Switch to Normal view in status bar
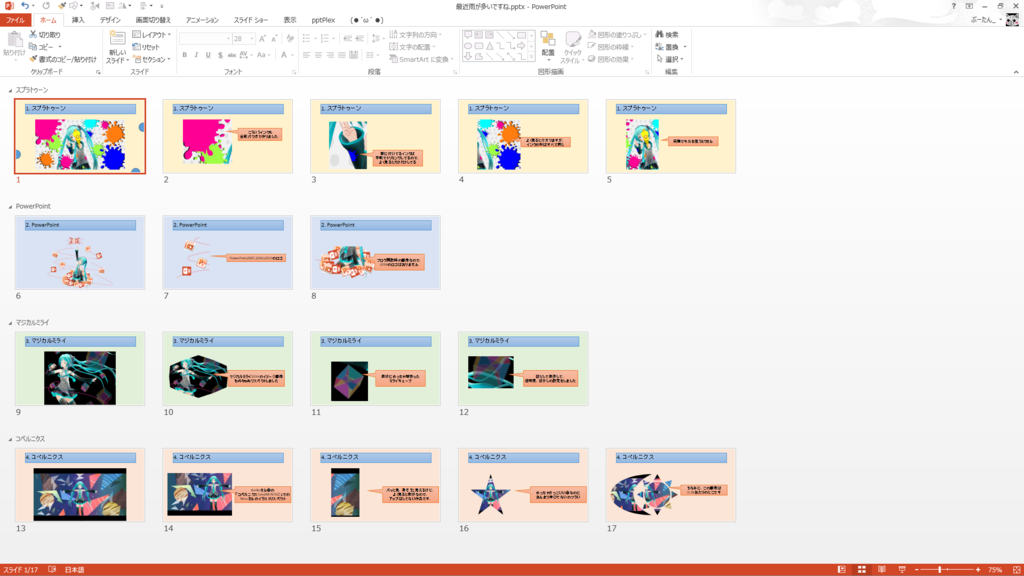 [841, 570]
